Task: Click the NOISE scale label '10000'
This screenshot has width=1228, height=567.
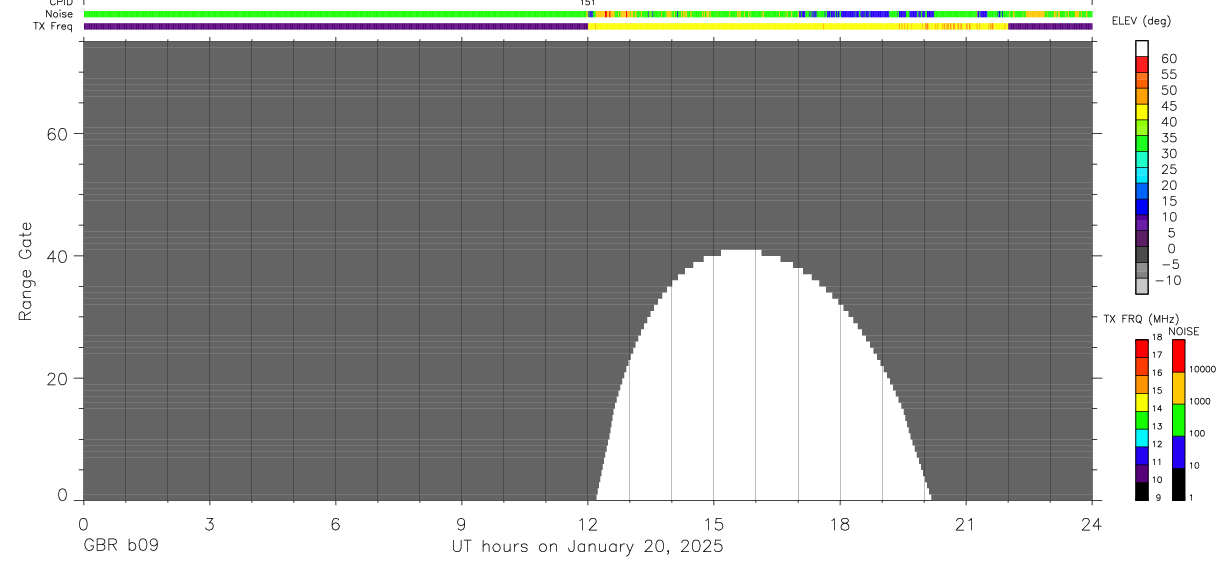Action: [1202, 369]
